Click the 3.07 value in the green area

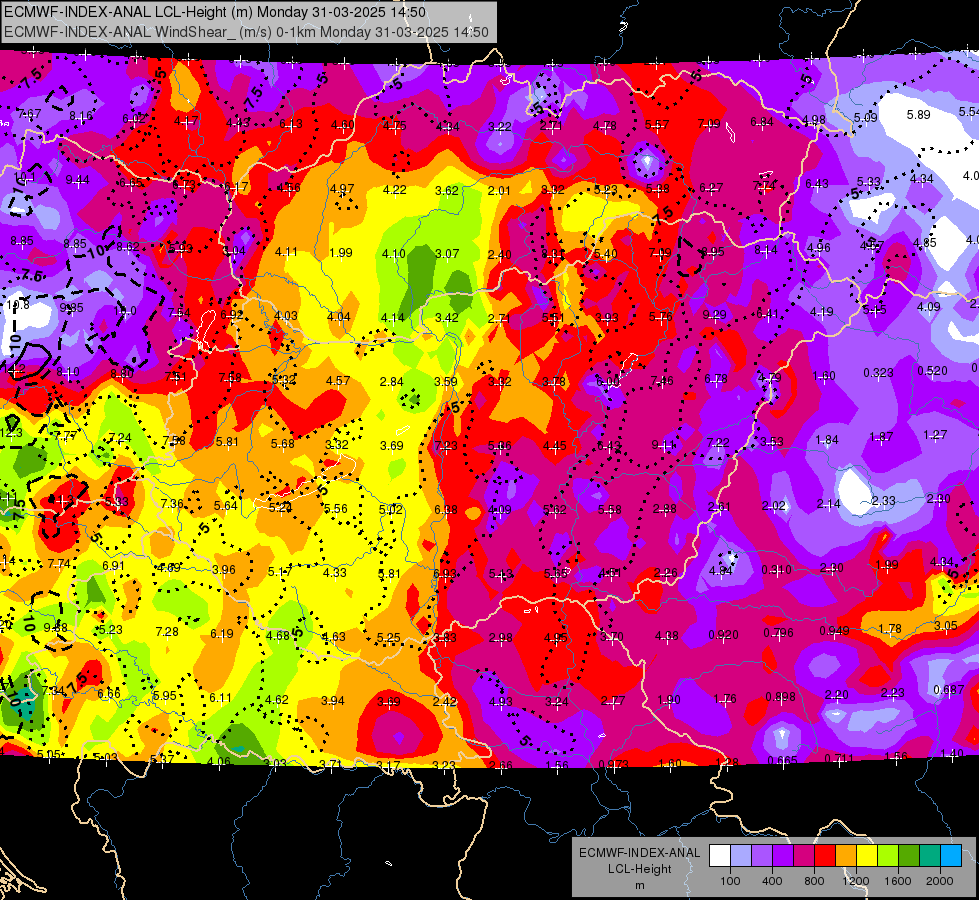click(447, 254)
